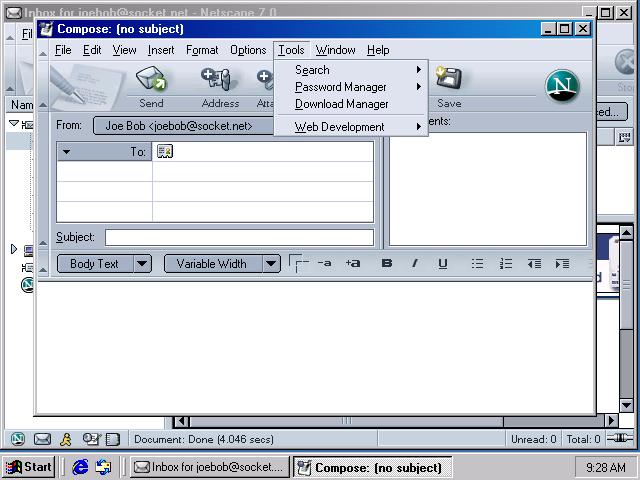Open the Start menu
The height and width of the screenshot is (480, 640).
(x=29, y=467)
